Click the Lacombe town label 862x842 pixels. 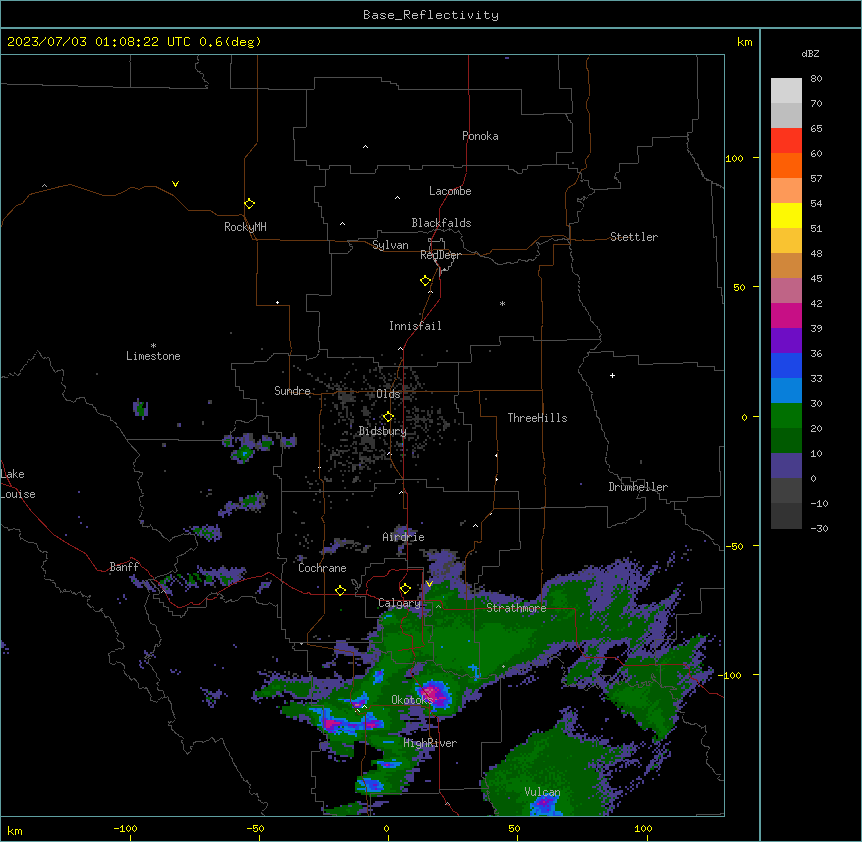click(x=450, y=191)
